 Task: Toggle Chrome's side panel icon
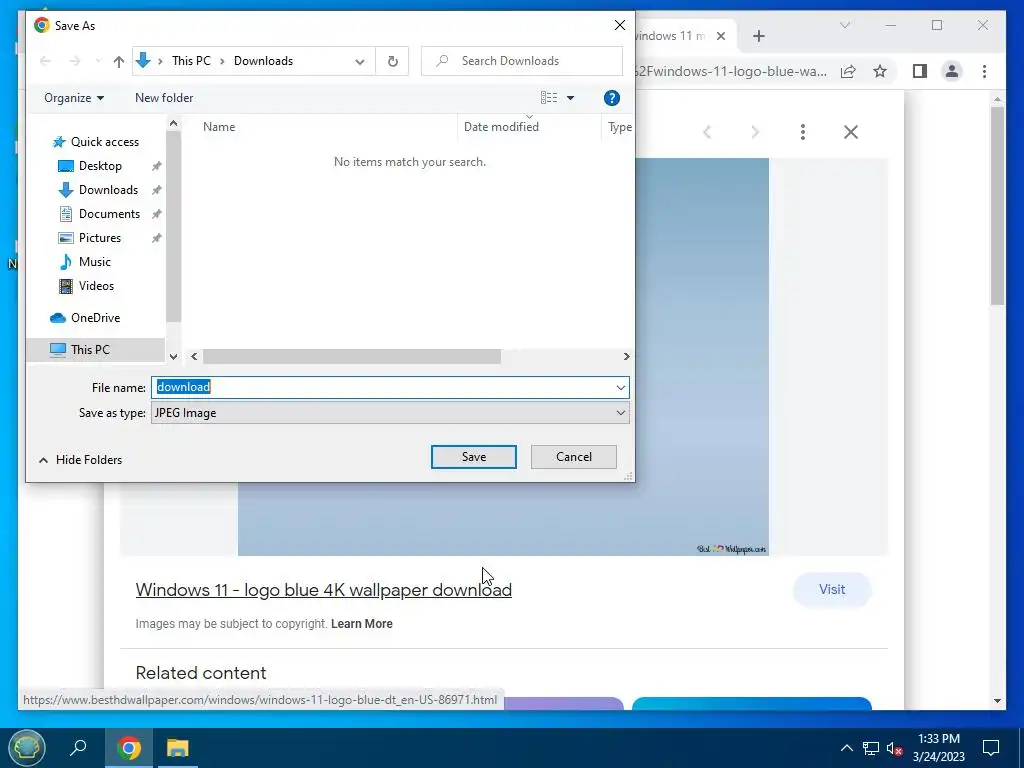[920, 71]
